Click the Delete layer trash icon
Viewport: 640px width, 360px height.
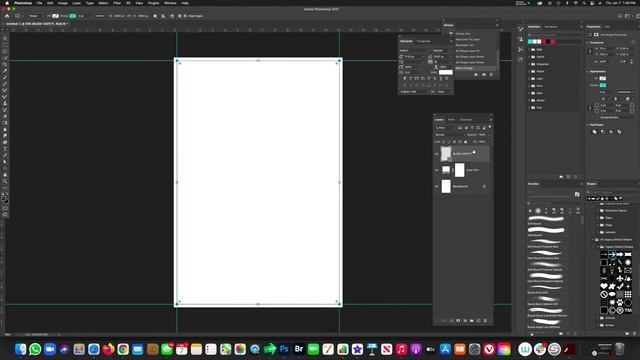485,321
